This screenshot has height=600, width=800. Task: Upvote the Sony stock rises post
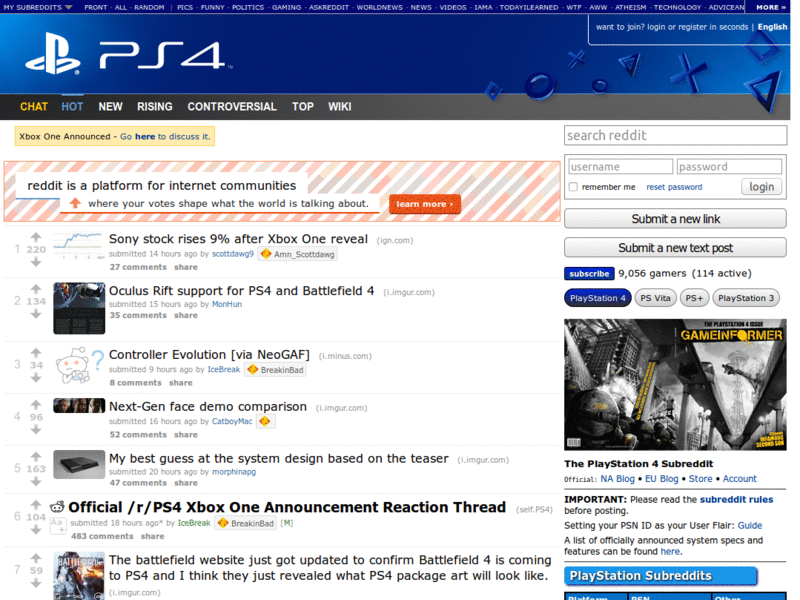click(x=36, y=237)
